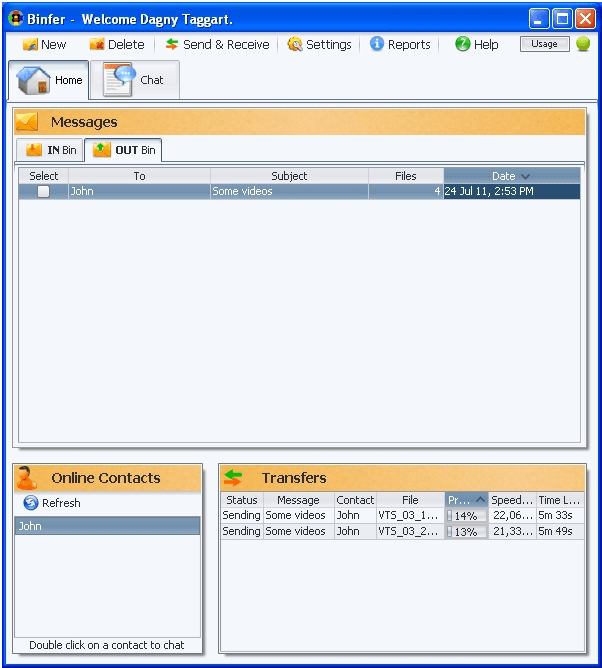The width and height of the screenshot is (602, 668).
Task: Click the New message toolbar icon
Action: coord(30,45)
